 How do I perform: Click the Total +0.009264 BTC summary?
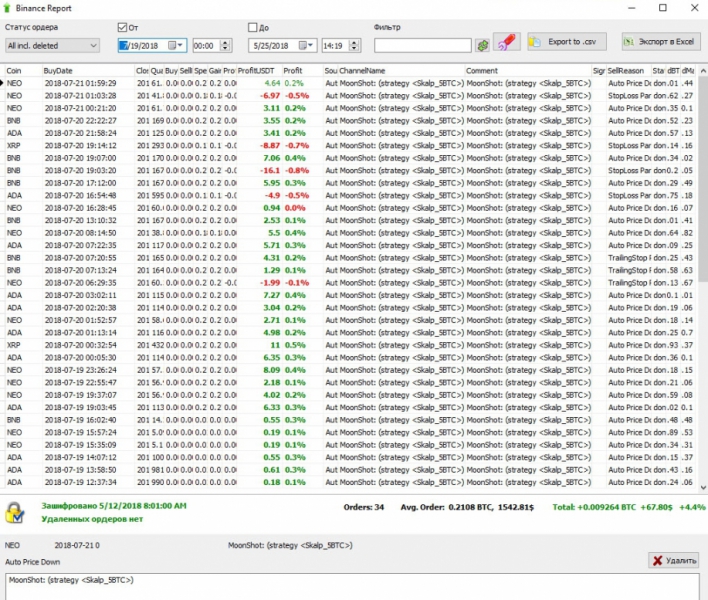(628, 507)
